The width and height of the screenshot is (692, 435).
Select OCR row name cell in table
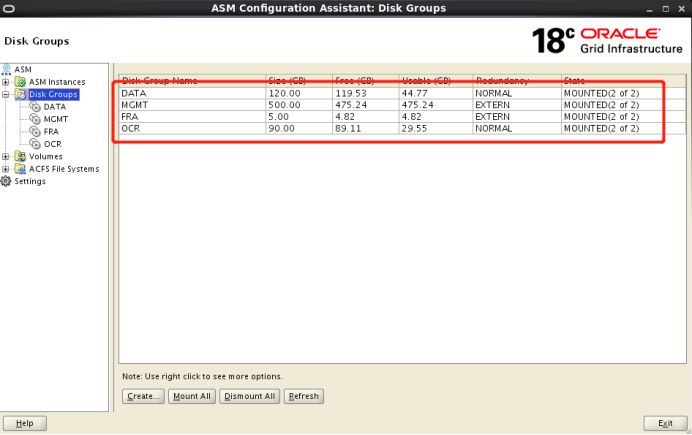click(192, 128)
